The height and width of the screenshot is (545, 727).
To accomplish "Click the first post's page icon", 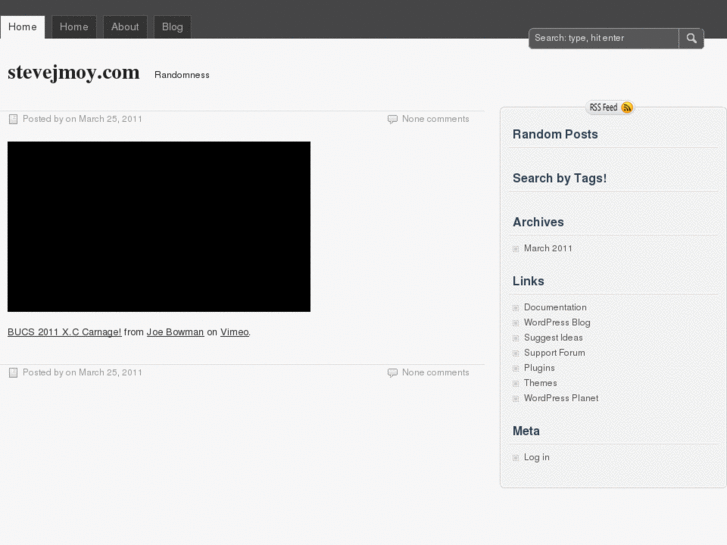I will pyautogui.click(x=13, y=119).
